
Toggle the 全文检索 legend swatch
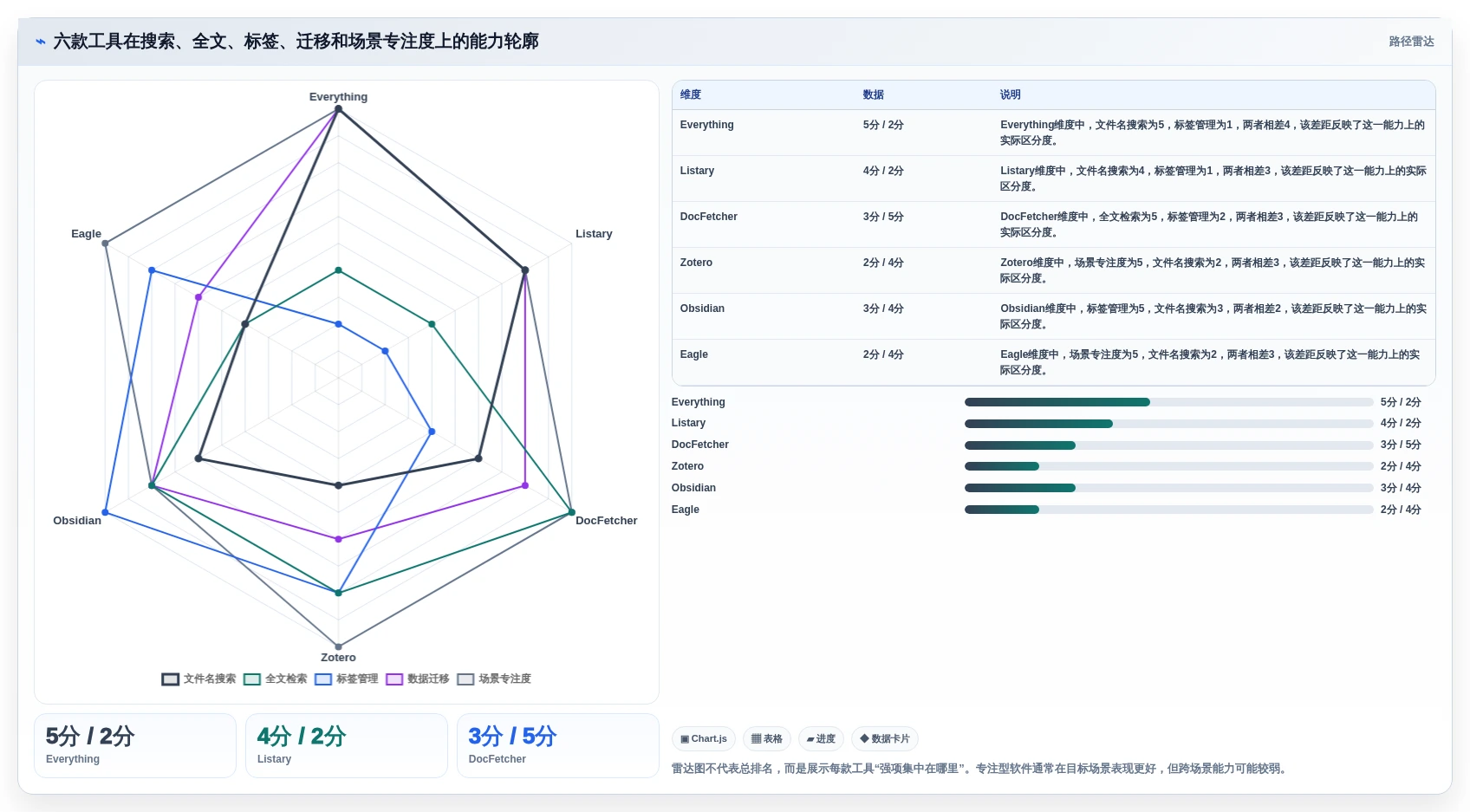pos(252,679)
